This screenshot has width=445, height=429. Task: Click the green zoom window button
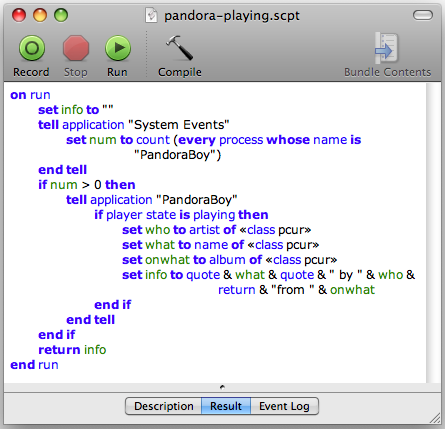(61, 15)
